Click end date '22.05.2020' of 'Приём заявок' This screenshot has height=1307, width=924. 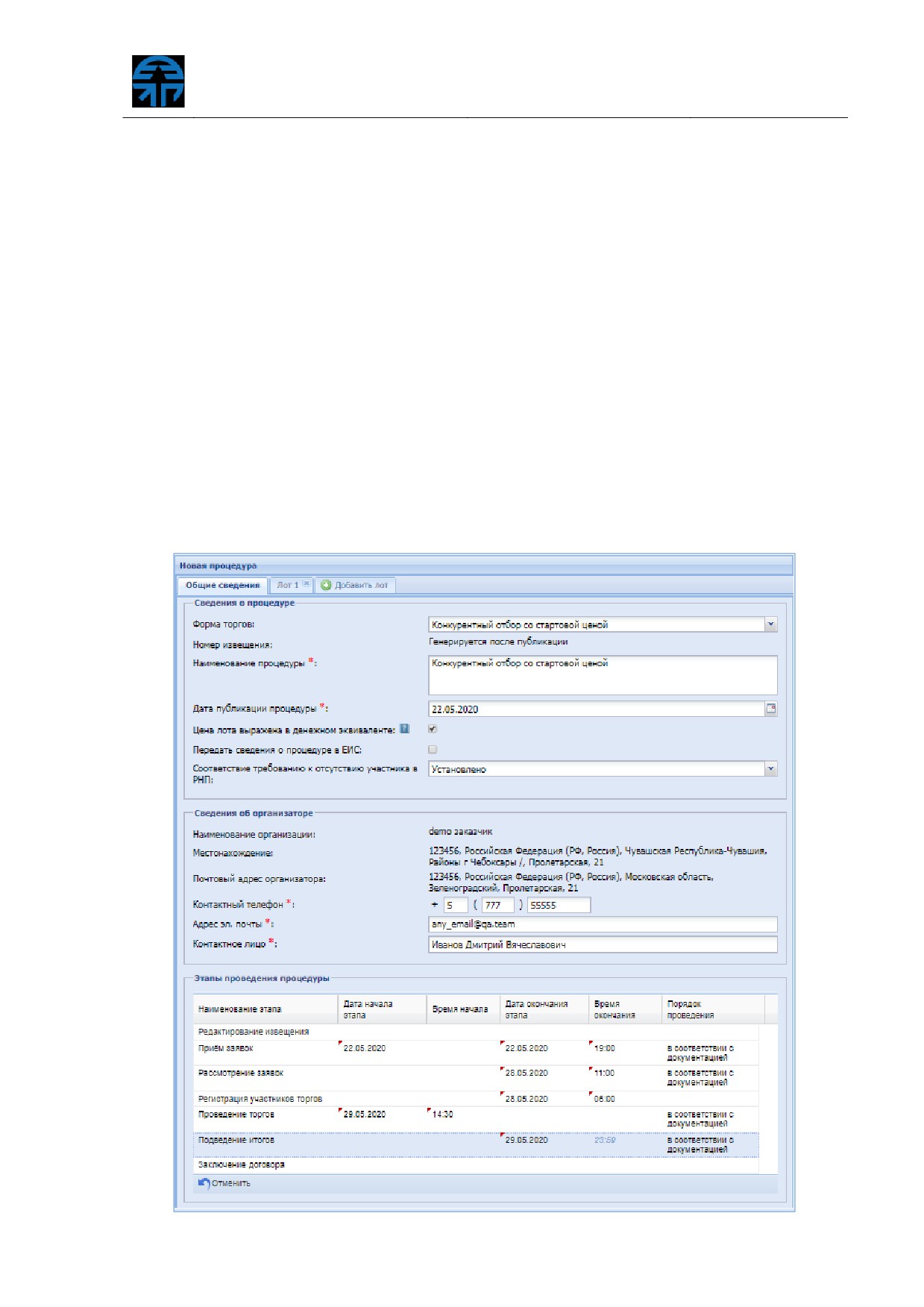click(x=526, y=1048)
